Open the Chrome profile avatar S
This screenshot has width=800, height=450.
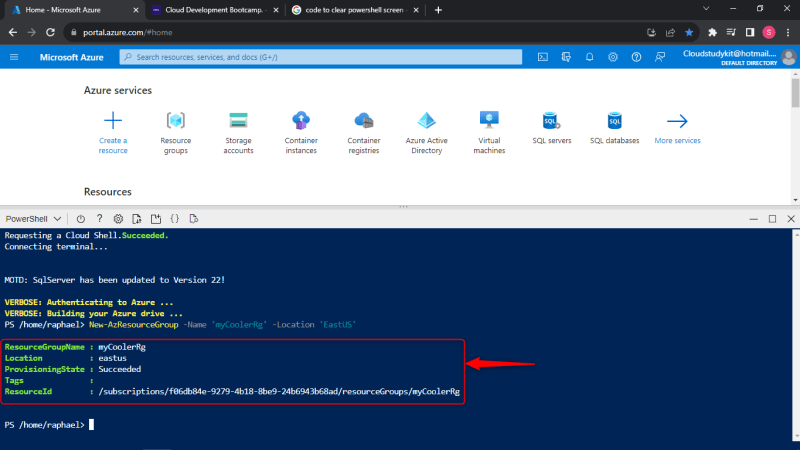(769, 32)
